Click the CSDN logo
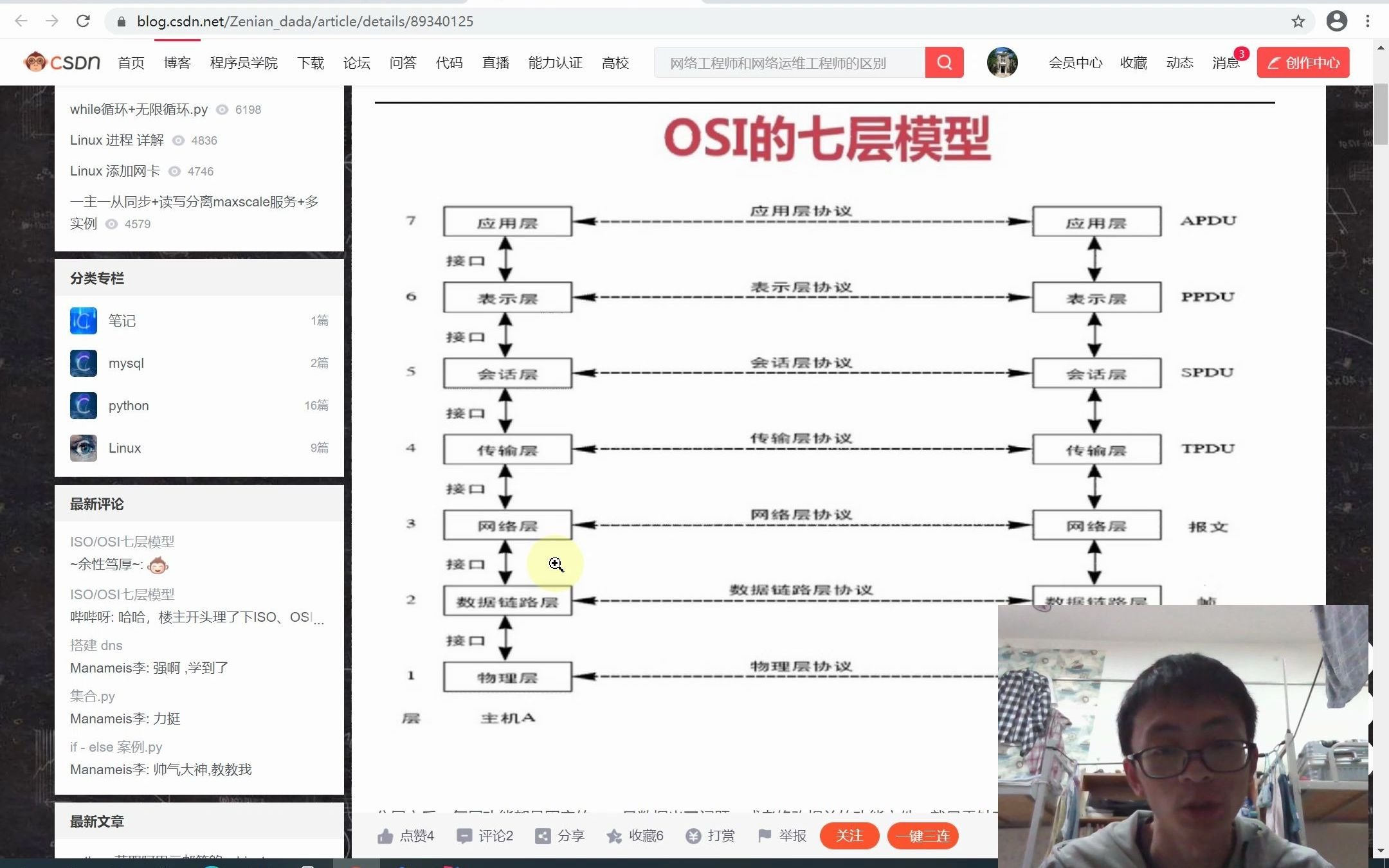 point(62,62)
